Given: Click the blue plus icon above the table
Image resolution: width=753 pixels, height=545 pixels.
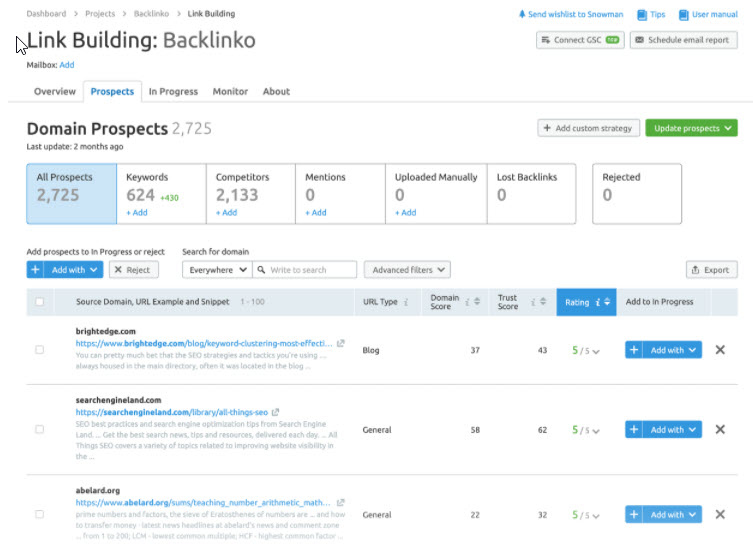Looking at the screenshot, I should [x=35, y=270].
